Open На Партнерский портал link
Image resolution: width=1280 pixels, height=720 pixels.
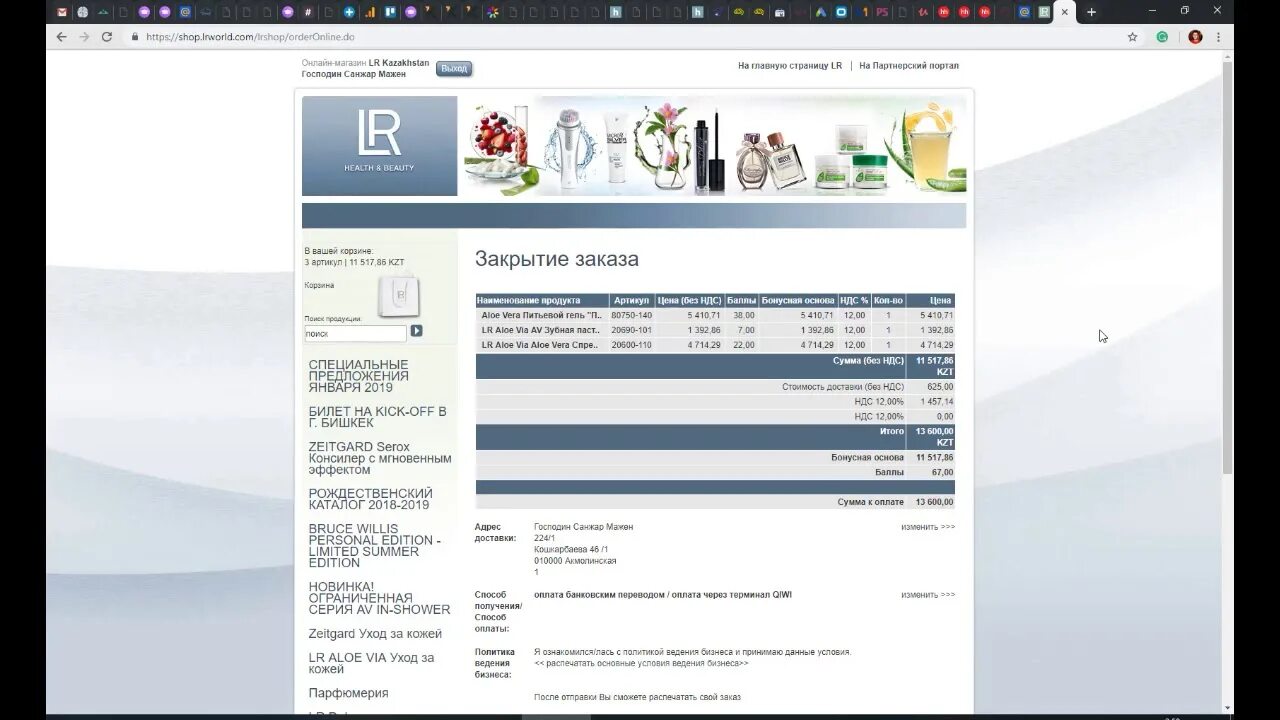909,66
